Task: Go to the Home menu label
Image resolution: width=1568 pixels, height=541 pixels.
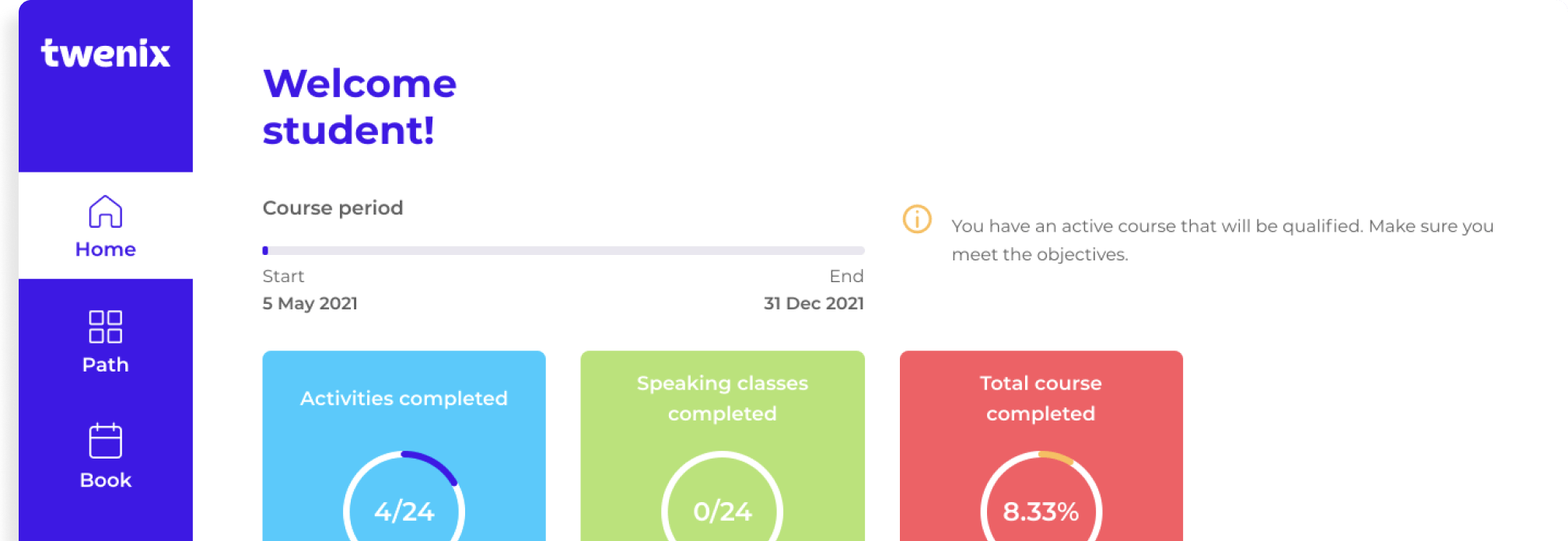Action: point(106,250)
